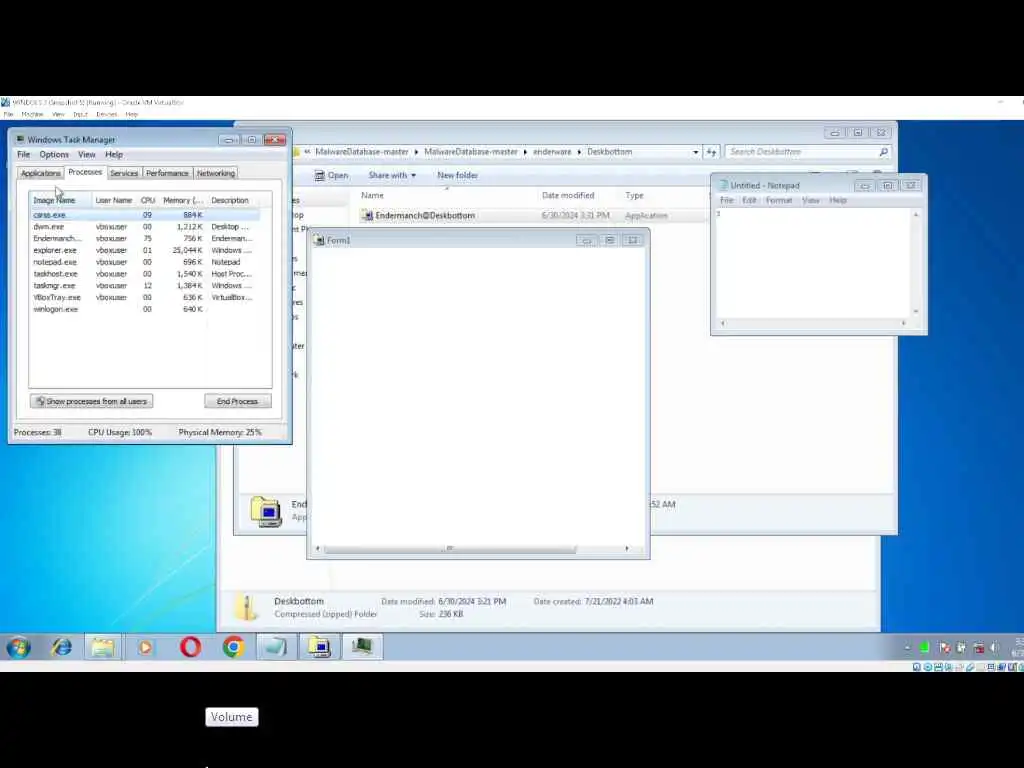
Task: Click the End Process button
Action: tap(238, 401)
